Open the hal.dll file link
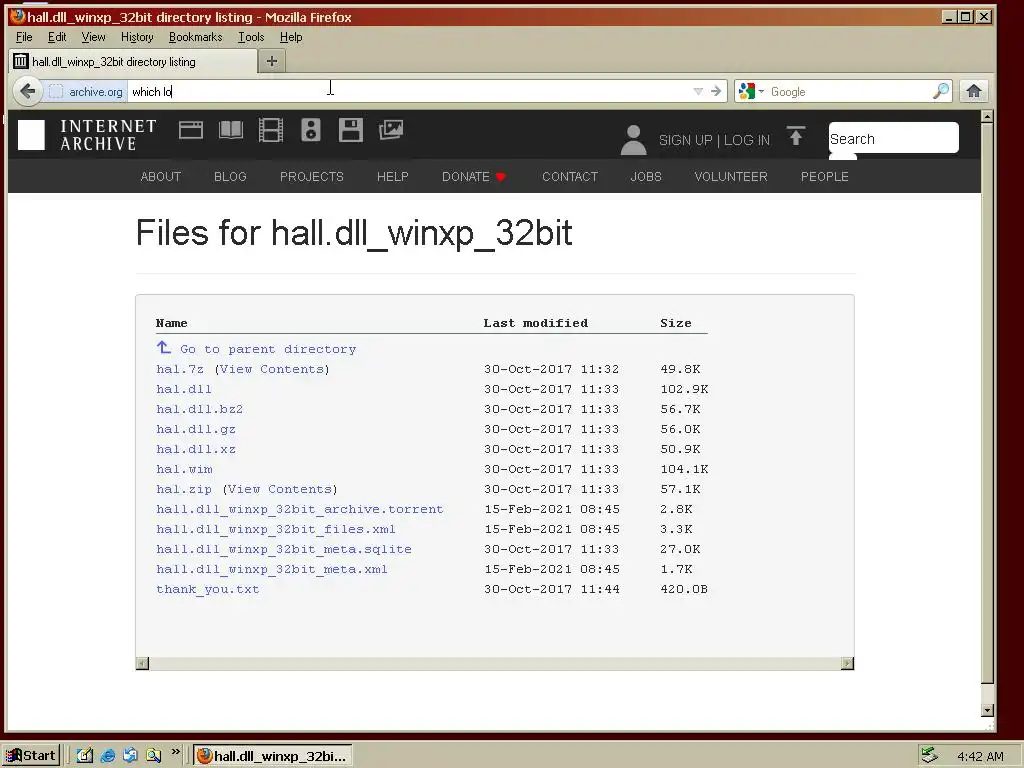This screenshot has width=1024, height=768. tap(184, 389)
